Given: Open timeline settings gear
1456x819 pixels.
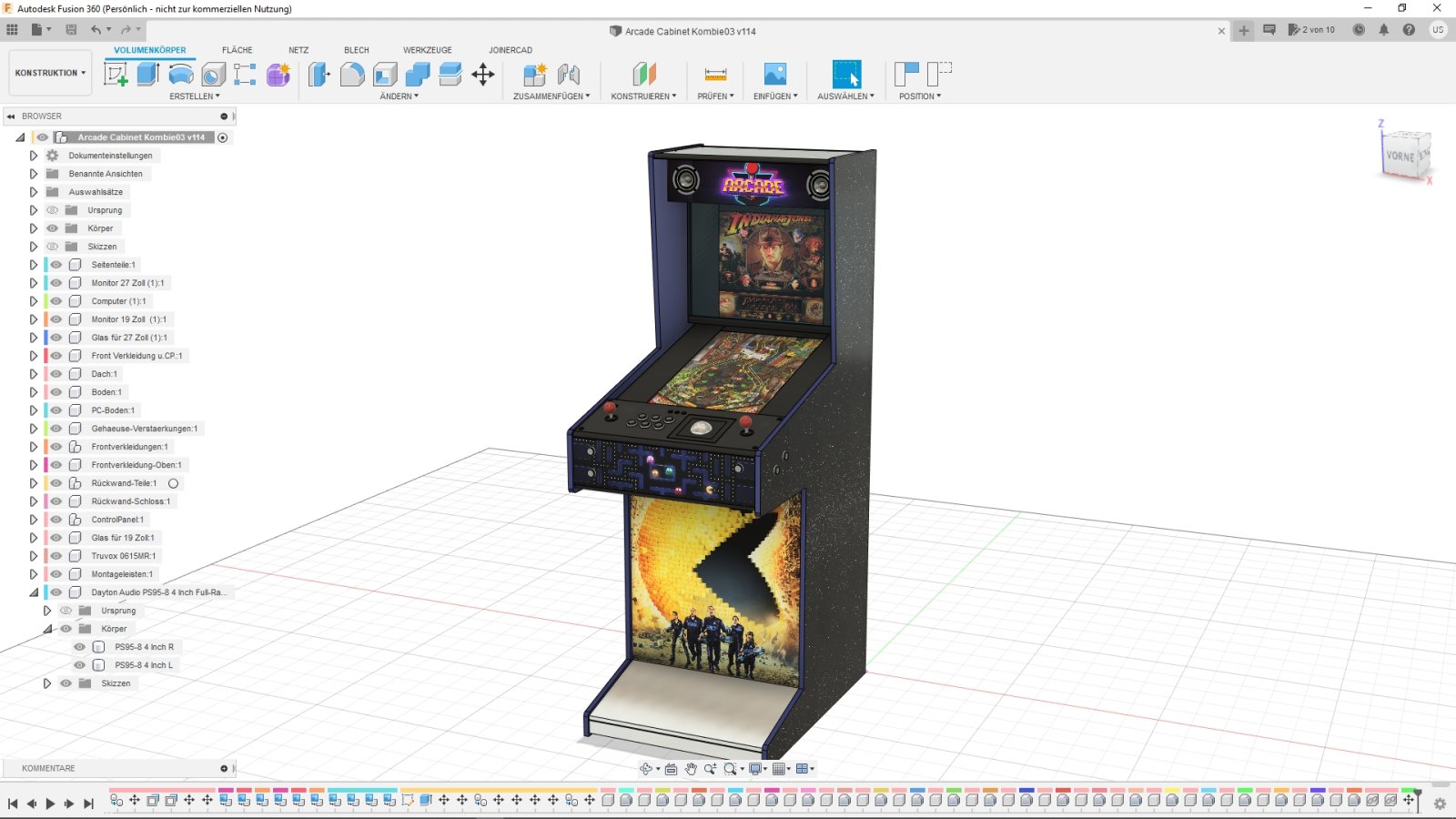Looking at the screenshot, I should (x=1440, y=804).
